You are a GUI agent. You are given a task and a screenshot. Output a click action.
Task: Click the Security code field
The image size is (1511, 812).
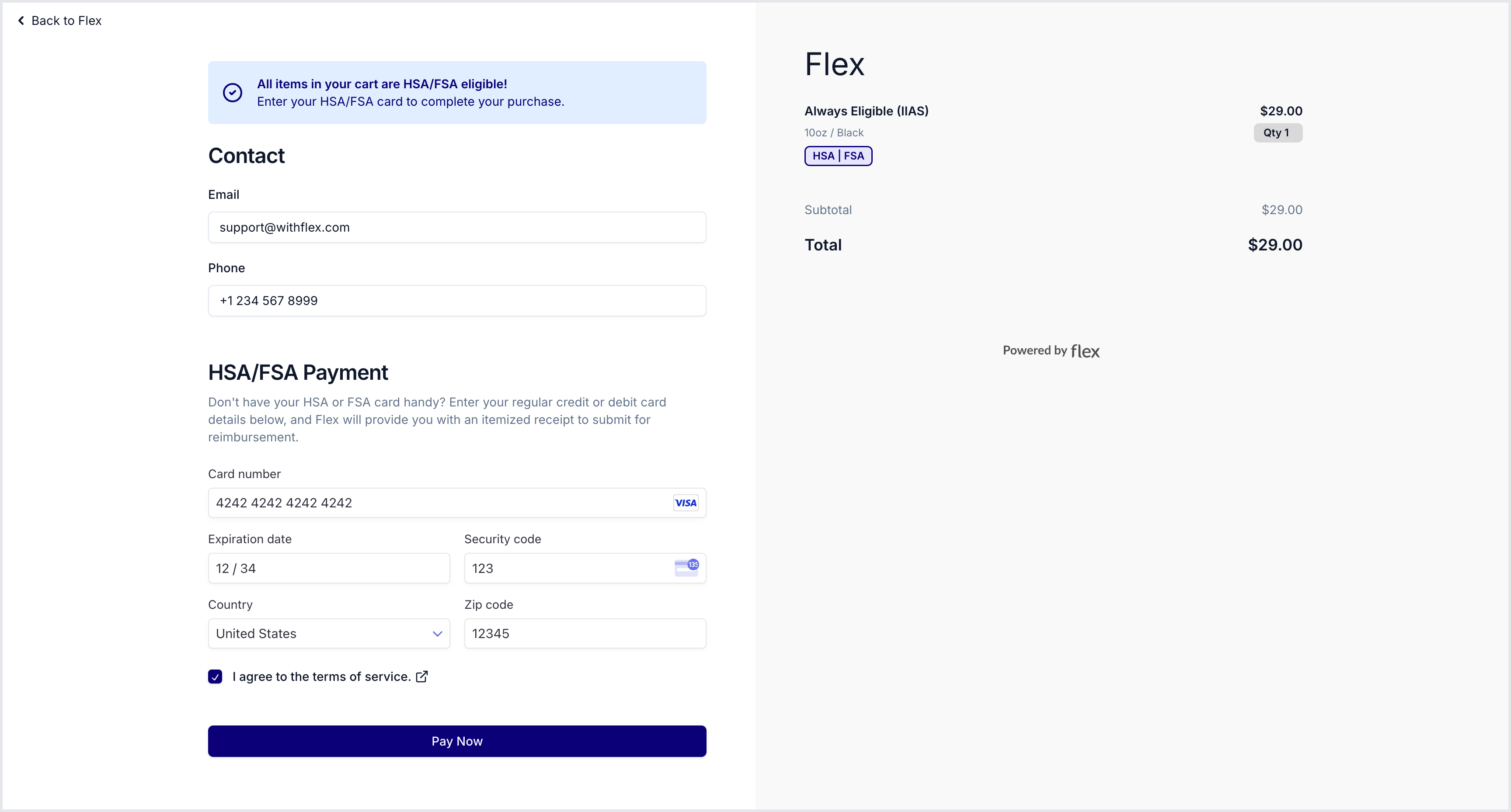[585, 568]
